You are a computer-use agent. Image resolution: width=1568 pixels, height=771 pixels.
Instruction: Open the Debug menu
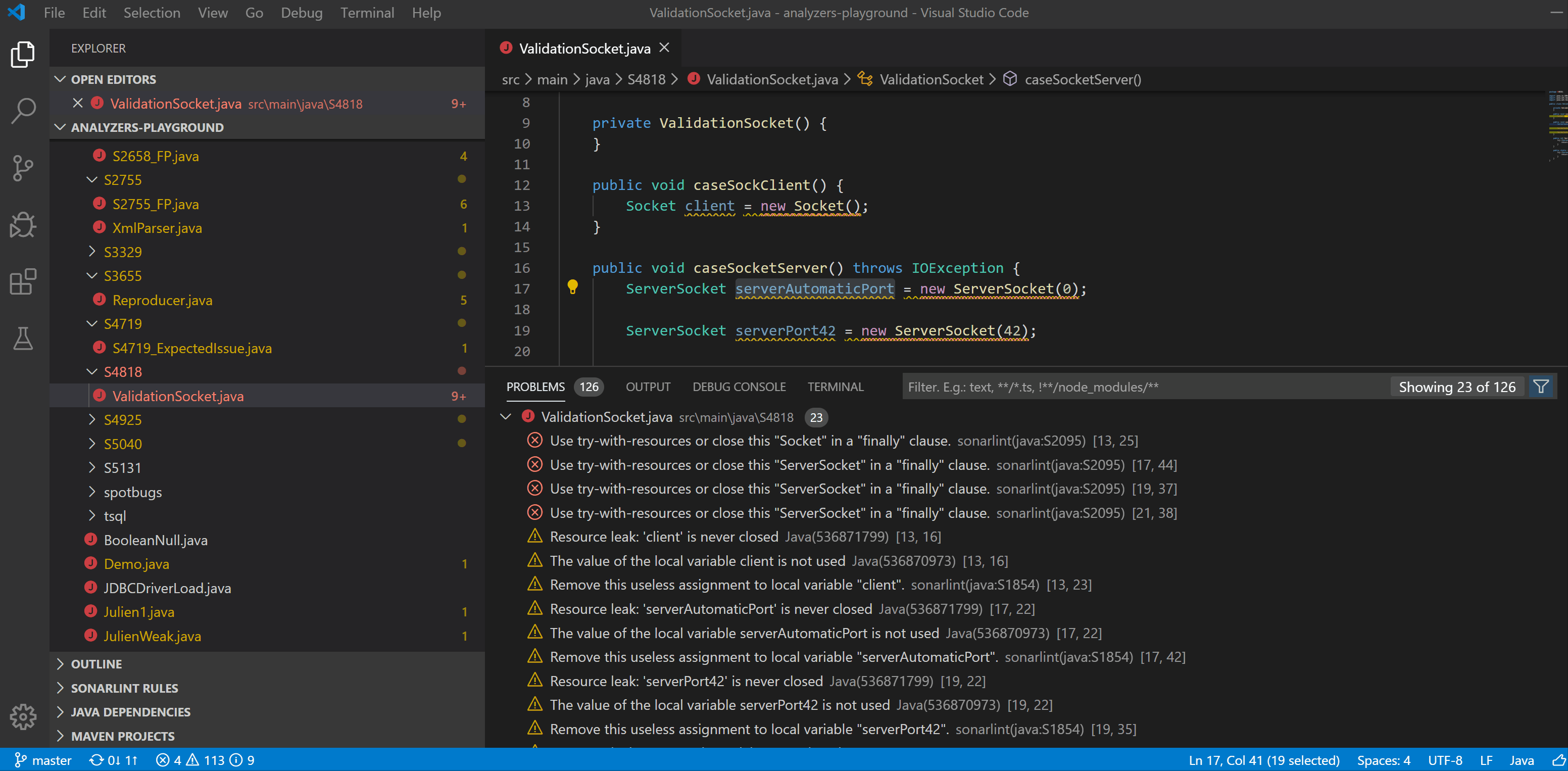click(x=302, y=12)
